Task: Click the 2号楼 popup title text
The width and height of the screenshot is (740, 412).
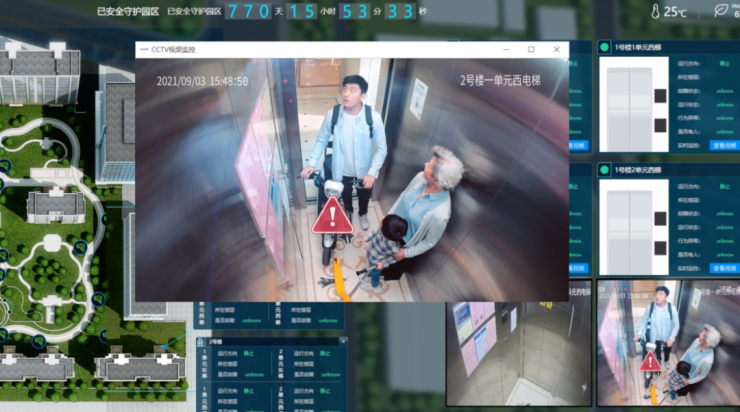Action: point(215,342)
